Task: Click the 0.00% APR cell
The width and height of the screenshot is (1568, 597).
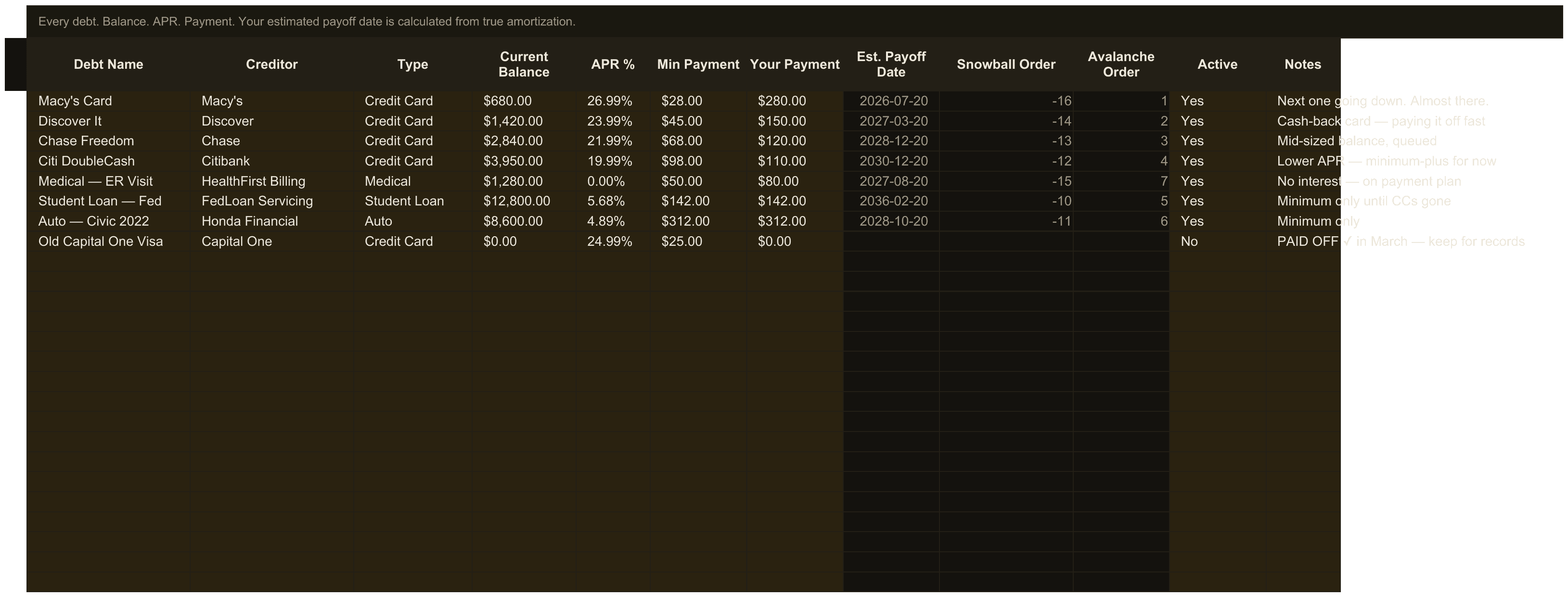Action: [x=612, y=181]
